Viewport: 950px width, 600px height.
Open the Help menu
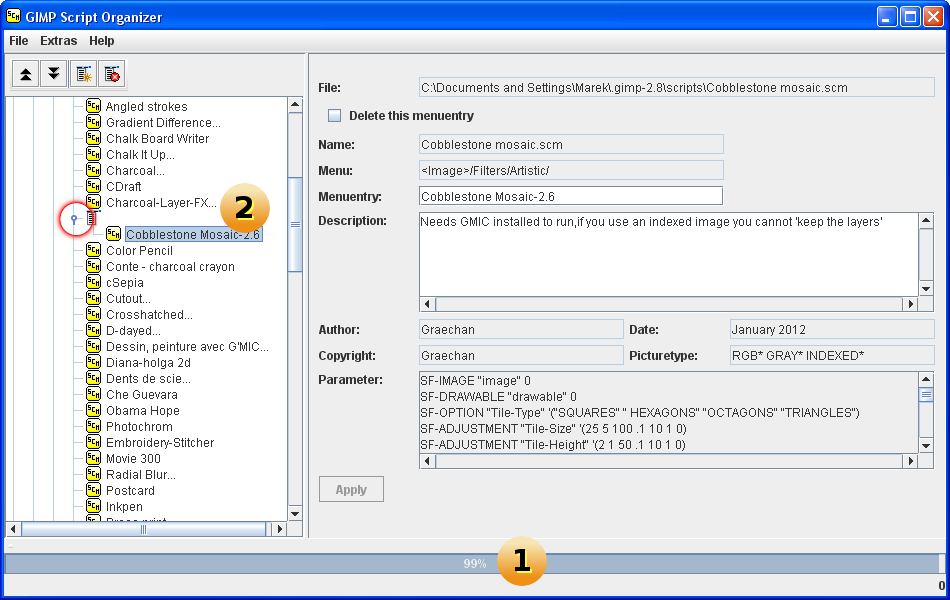tap(102, 41)
